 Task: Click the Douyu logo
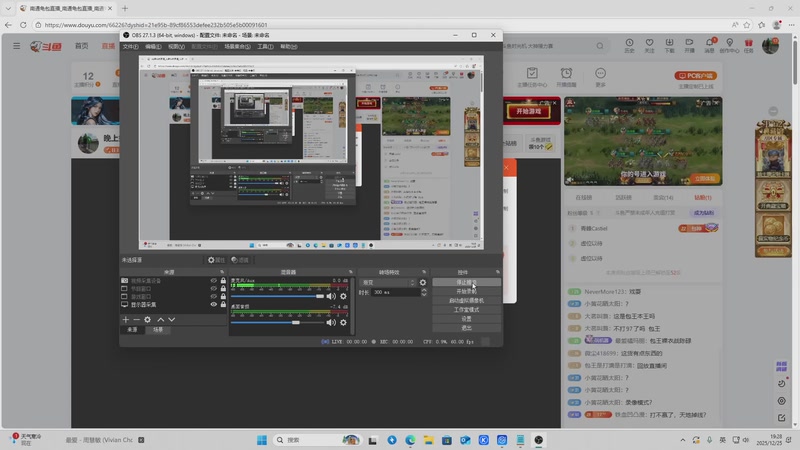click(x=46, y=46)
